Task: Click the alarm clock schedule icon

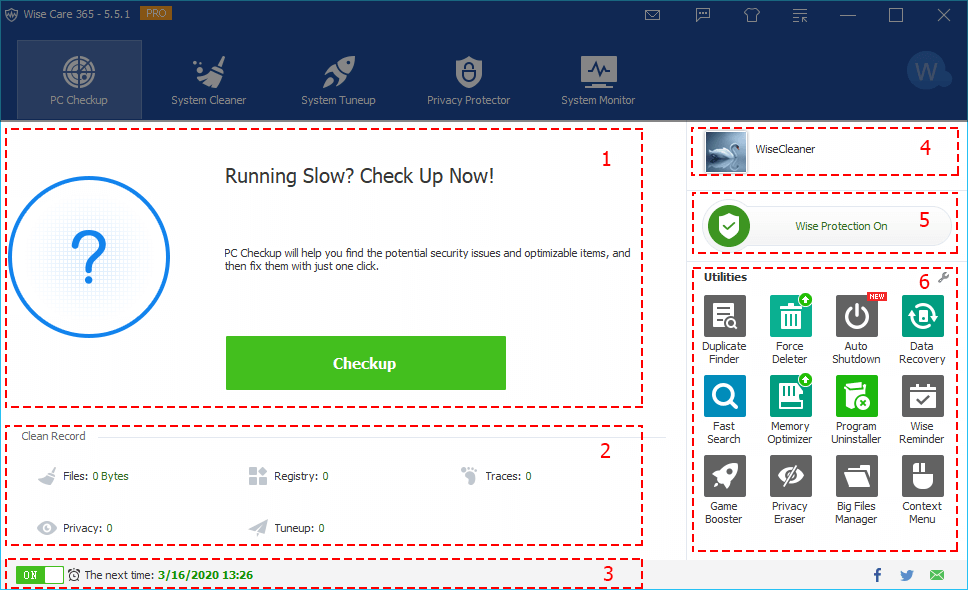Action: (74, 575)
